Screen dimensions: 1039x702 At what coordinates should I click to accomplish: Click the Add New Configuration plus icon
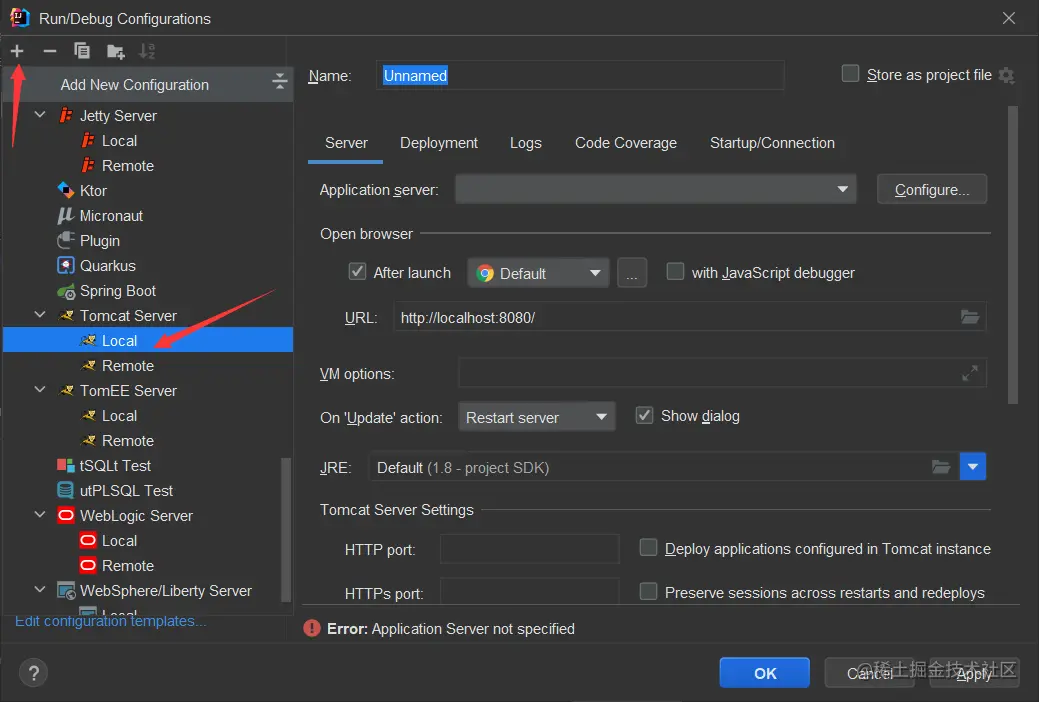click(x=17, y=51)
